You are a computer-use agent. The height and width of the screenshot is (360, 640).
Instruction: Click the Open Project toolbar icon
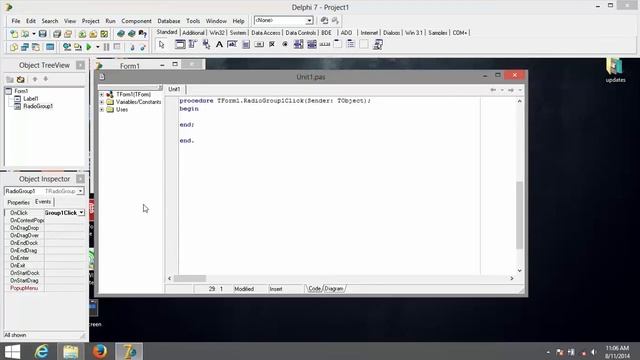pos(68,34)
